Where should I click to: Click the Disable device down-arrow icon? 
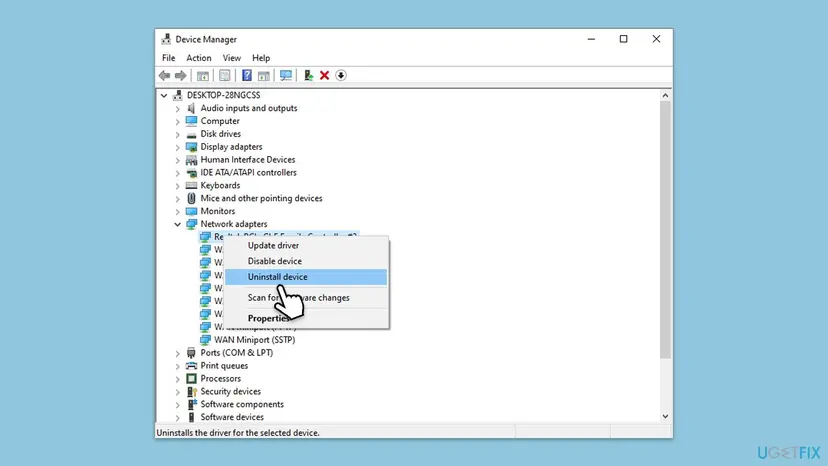341,76
